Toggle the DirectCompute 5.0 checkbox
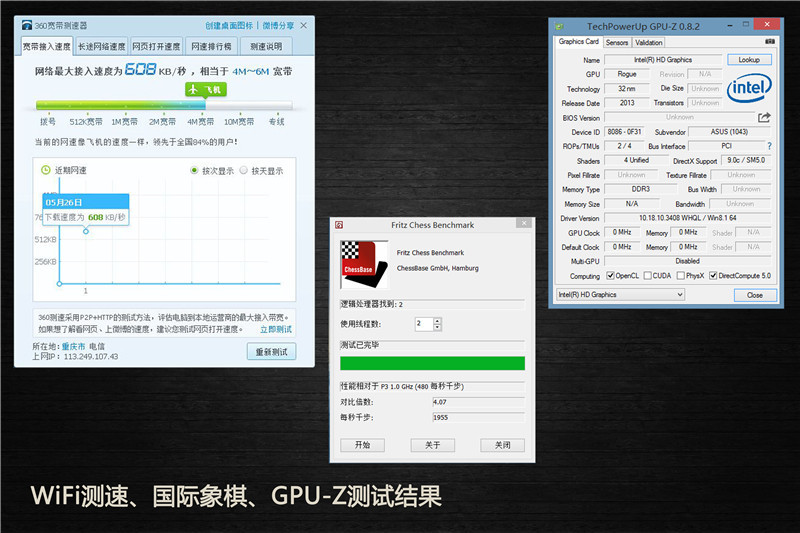The image size is (800, 533). coord(713,275)
